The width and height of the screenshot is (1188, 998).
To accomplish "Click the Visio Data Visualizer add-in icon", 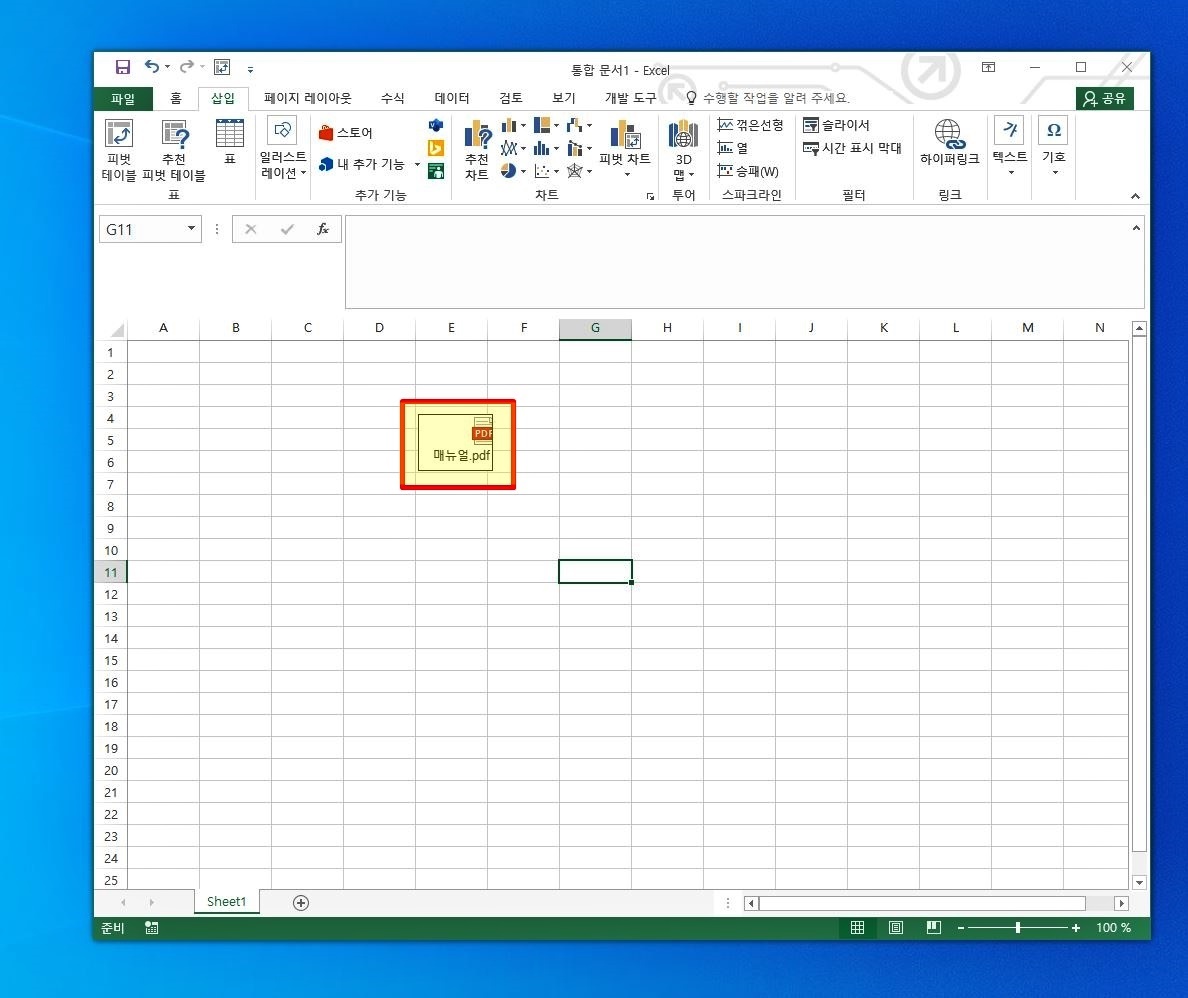I will (x=436, y=125).
